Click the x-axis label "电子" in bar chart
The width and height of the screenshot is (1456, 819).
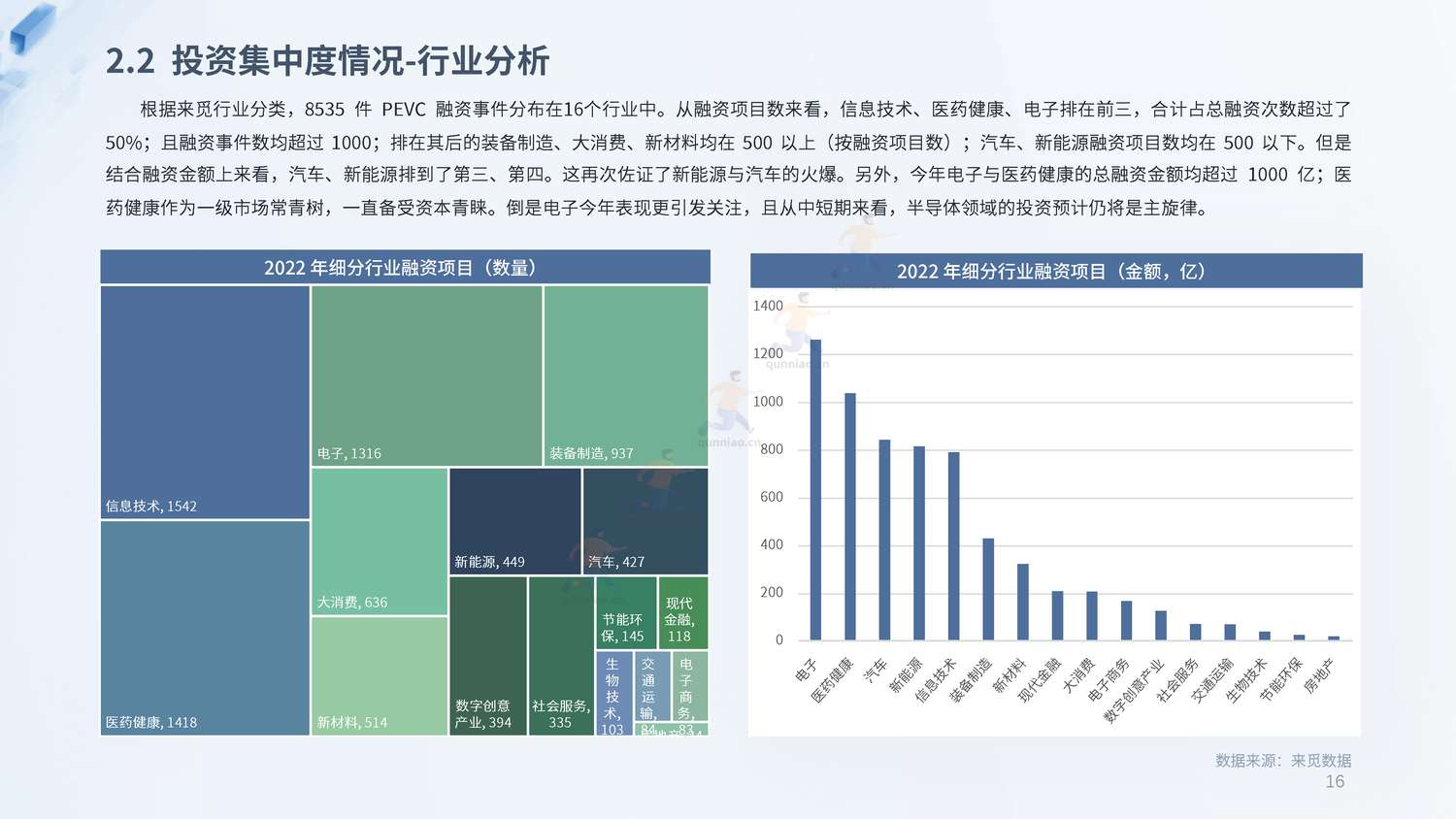coord(808,669)
